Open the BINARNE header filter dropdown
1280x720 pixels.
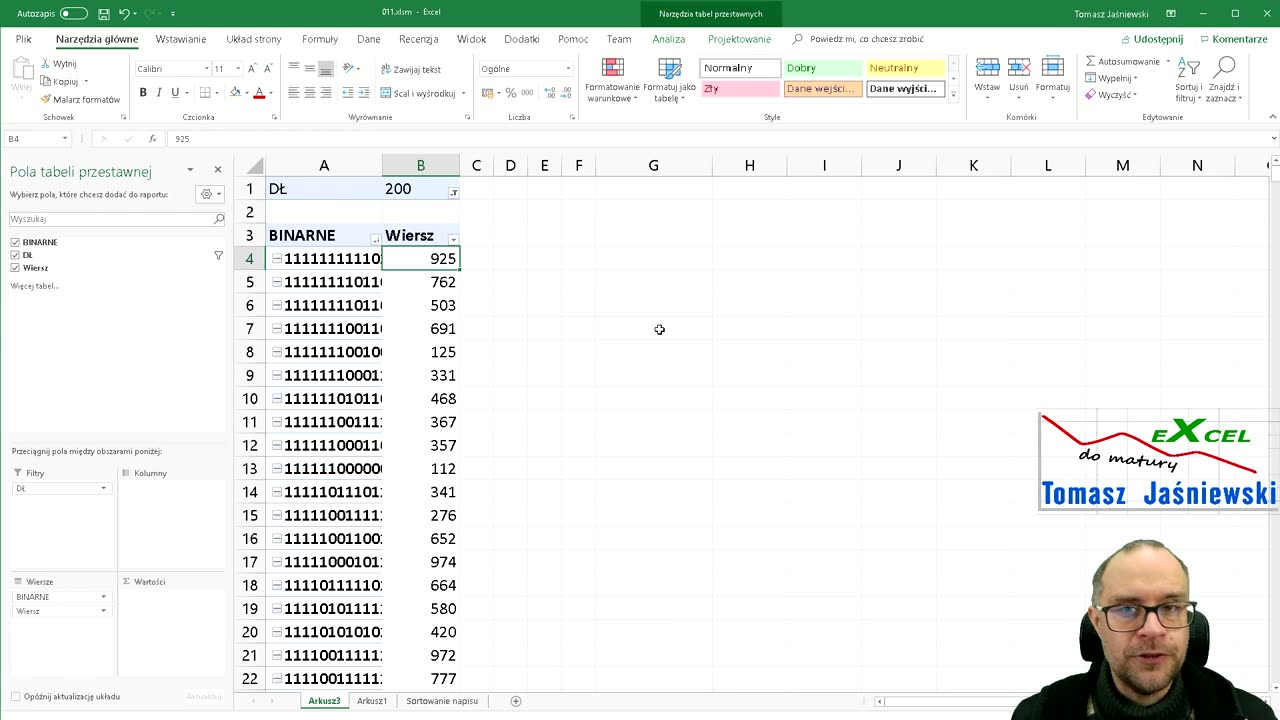coord(375,239)
